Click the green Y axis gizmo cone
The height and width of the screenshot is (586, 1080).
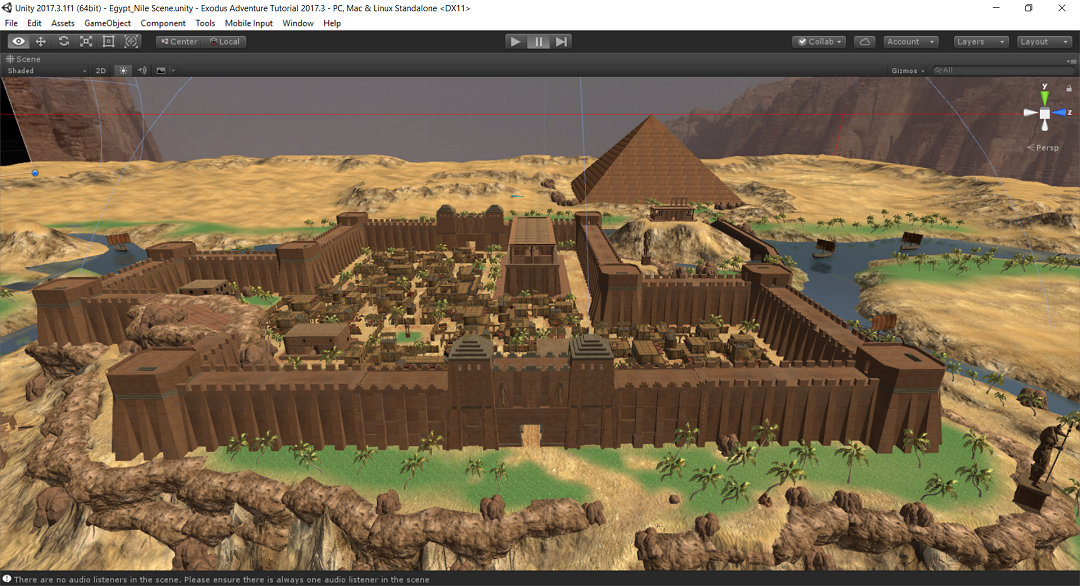(x=1045, y=98)
